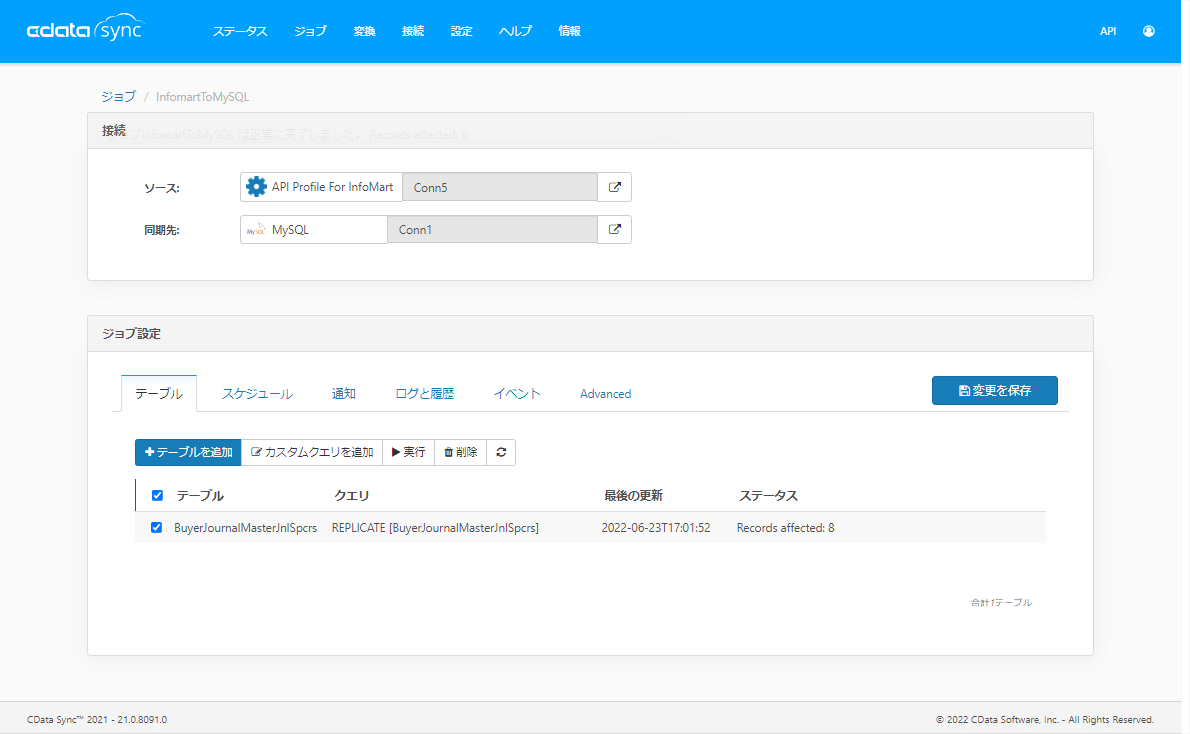Open the ヘルプ menu
The image size is (1190, 734).
515,31
